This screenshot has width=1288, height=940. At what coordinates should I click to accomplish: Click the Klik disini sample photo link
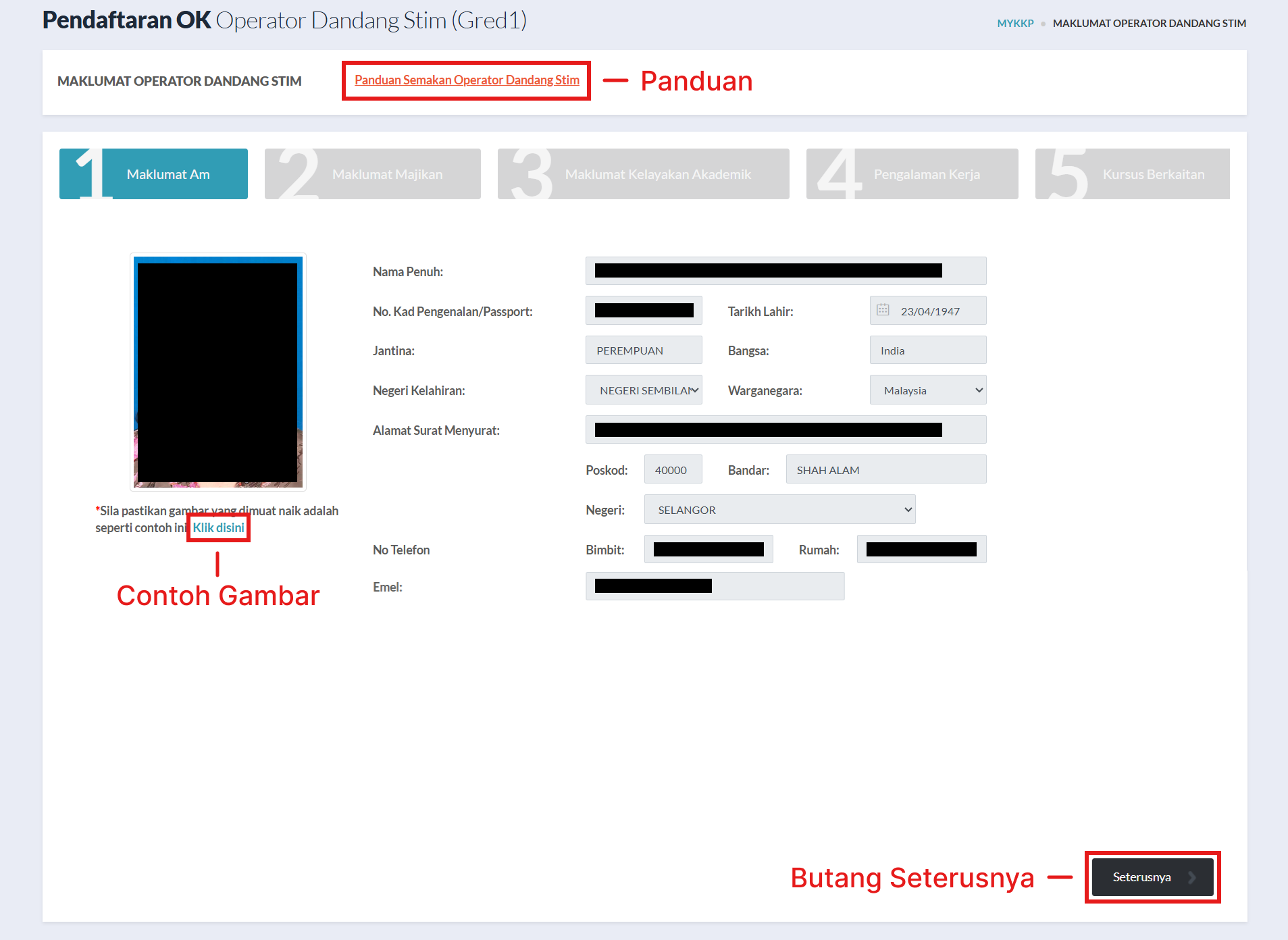219,527
